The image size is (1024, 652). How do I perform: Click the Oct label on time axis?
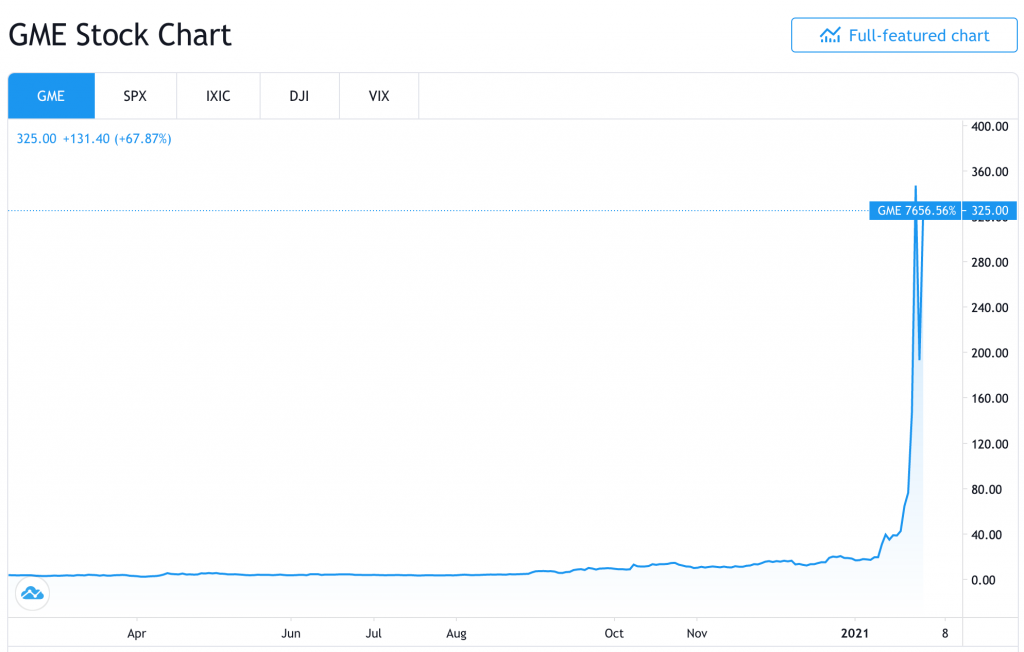[x=614, y=633]
